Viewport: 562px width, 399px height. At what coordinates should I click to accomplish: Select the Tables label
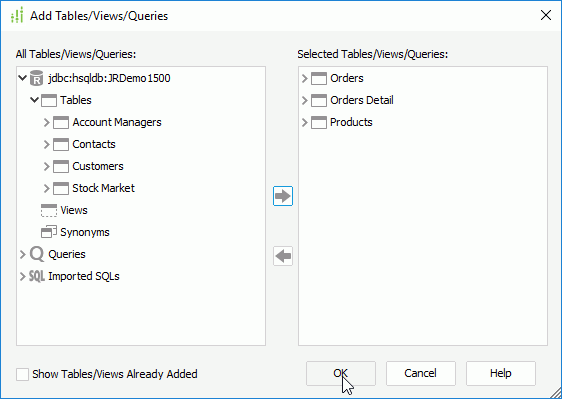[x=76, y=100]
